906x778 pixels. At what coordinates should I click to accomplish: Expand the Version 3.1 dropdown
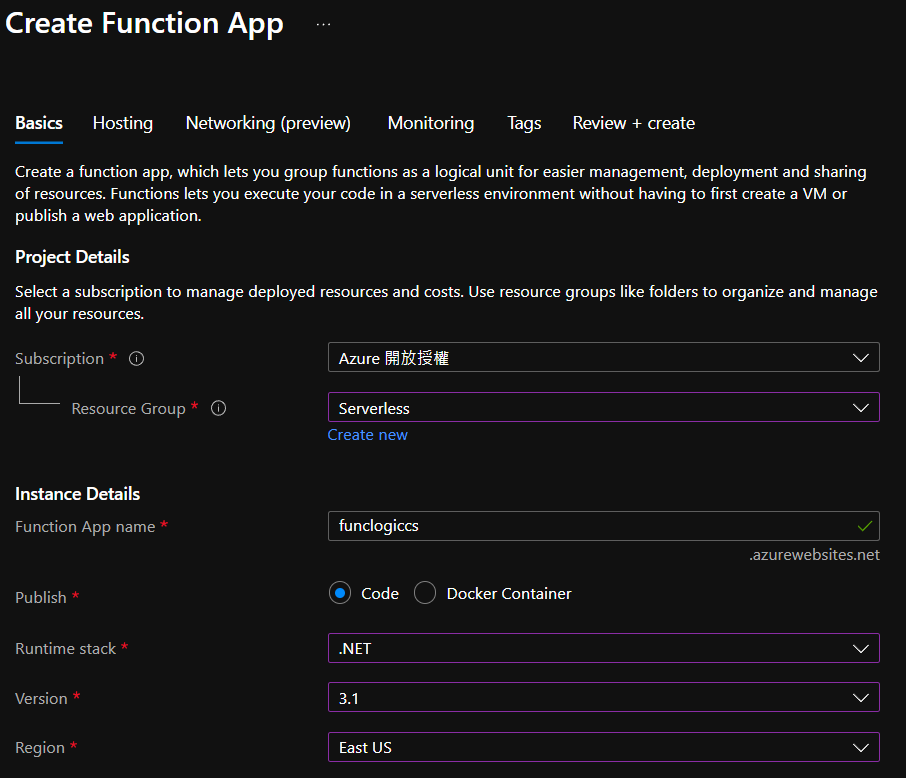603,698
